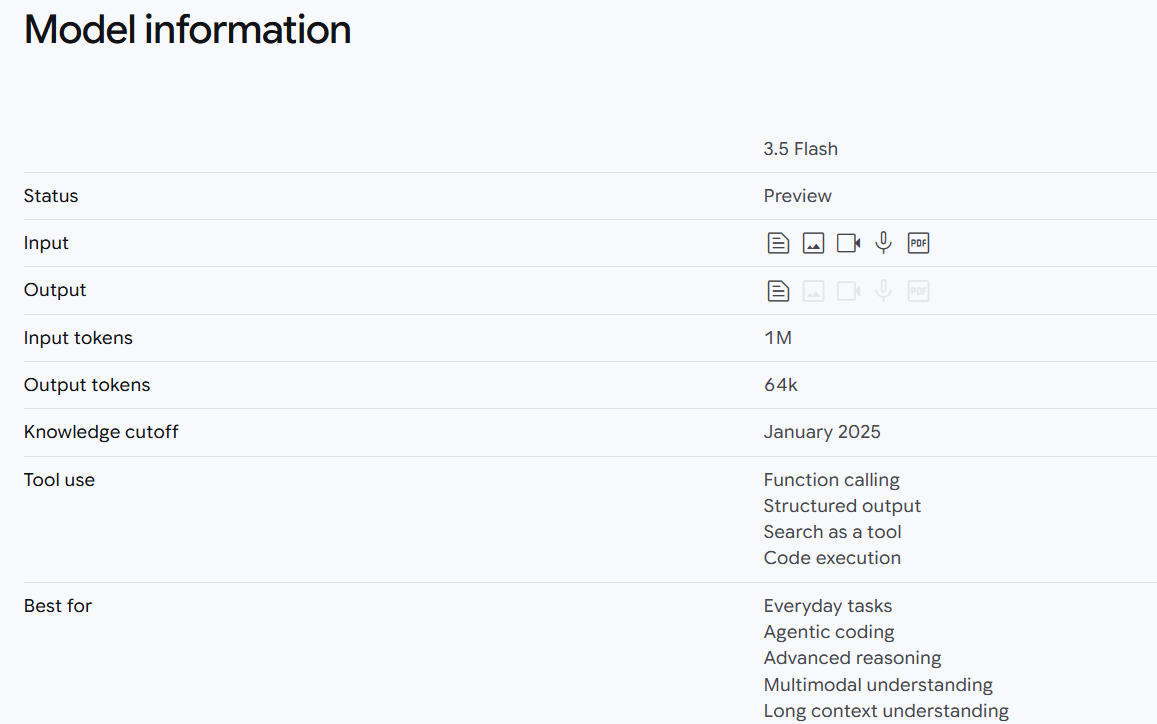Screen dimensions: 1157x724
Task: Click 'Code execution' in Tool use
Action: point(832,558)
